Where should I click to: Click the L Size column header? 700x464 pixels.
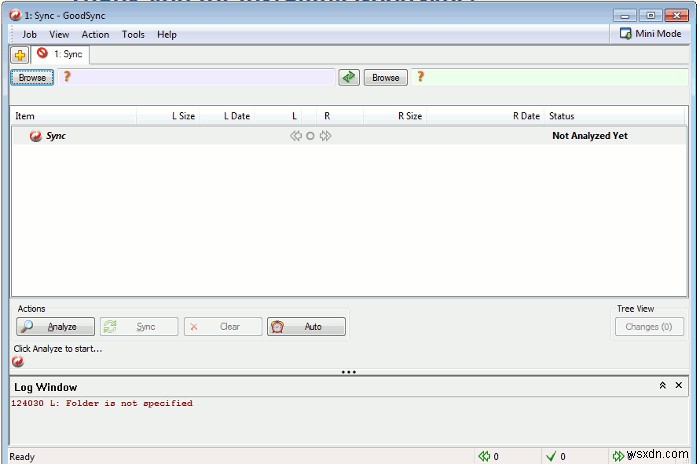tap(168, 116)
